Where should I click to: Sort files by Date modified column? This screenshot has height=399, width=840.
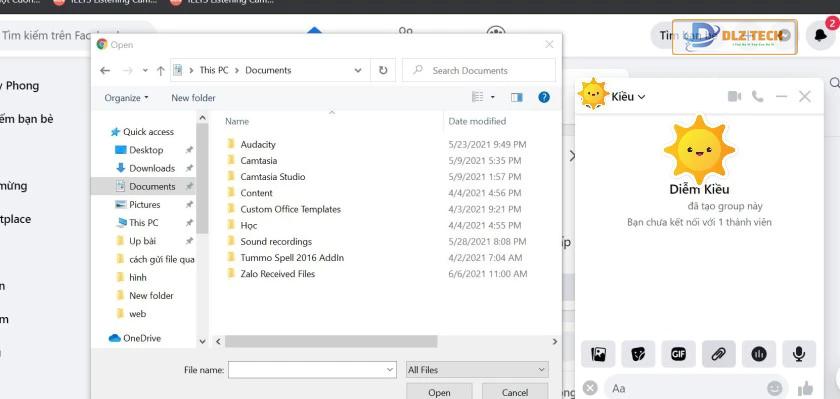click(x=477, y=122)
